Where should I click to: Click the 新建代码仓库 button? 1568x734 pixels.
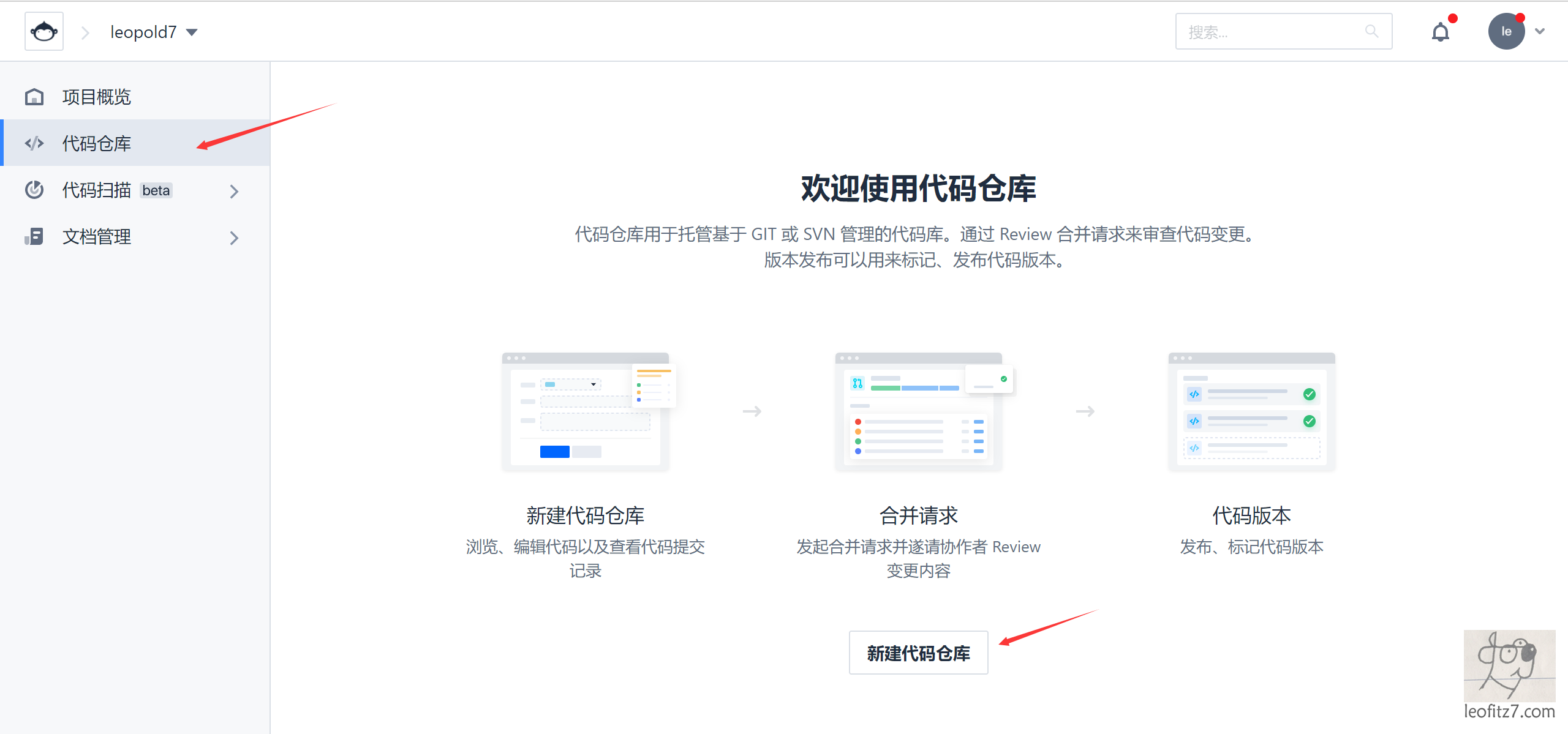[918, 653]
